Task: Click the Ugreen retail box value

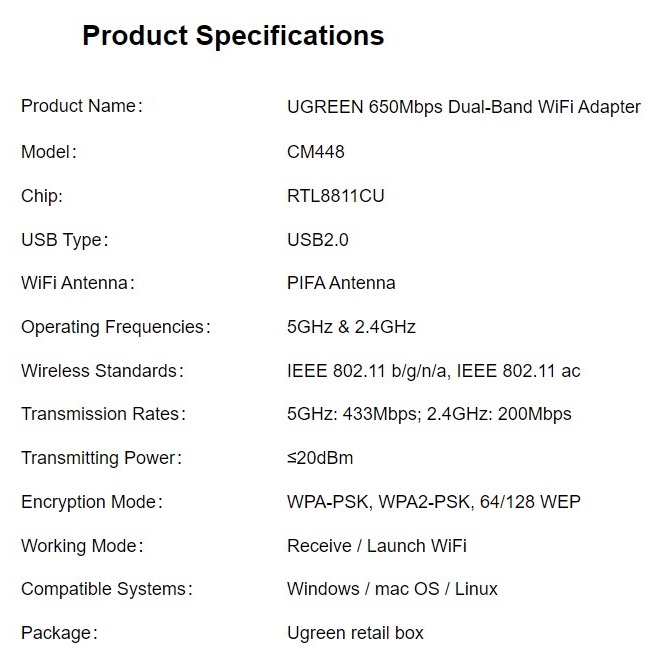Action: click(x=355, y=633)
